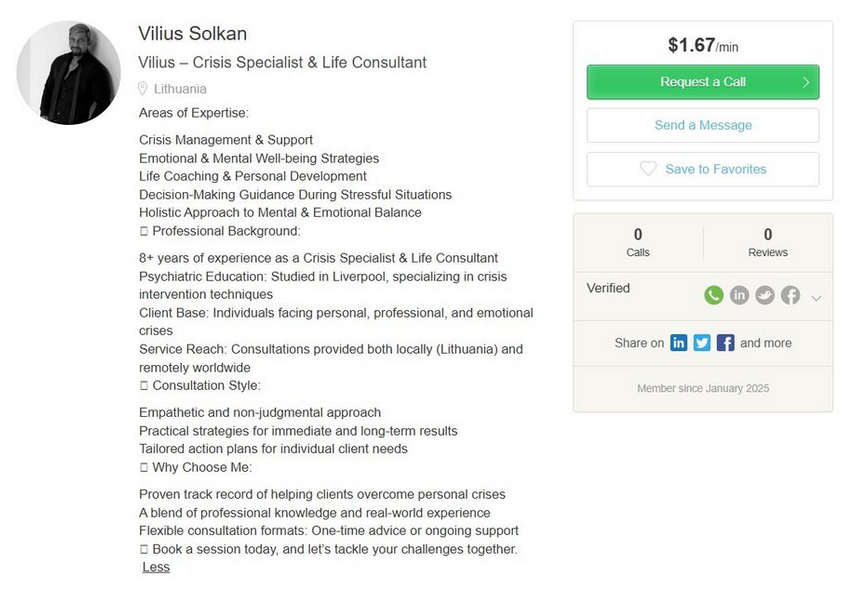This screenshot has height=604, width=850.
Task: Share profile on Facebook
Action: pyautogui.click(x=726, y=343)
